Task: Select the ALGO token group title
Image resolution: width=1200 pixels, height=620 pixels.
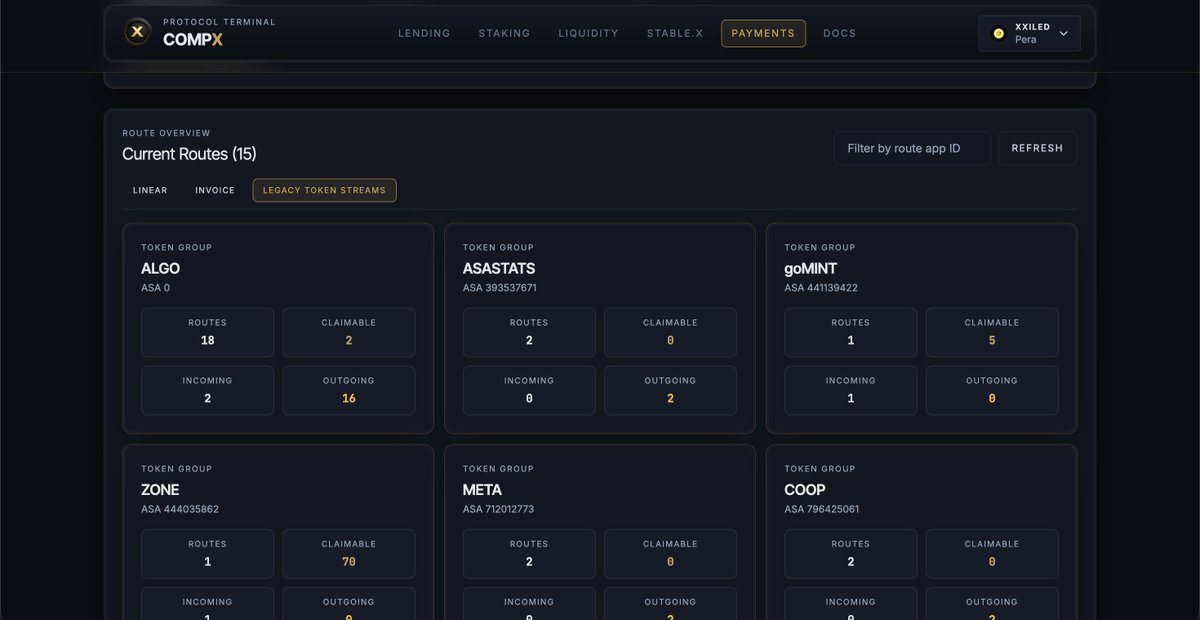Action: pyautogui.click(x=160, y=269)
